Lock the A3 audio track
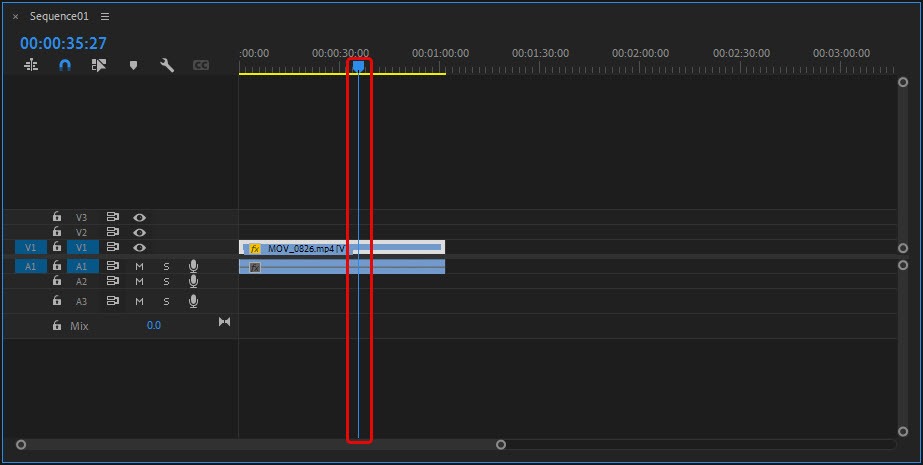The image size is (923, 465). tap(57, 301)
